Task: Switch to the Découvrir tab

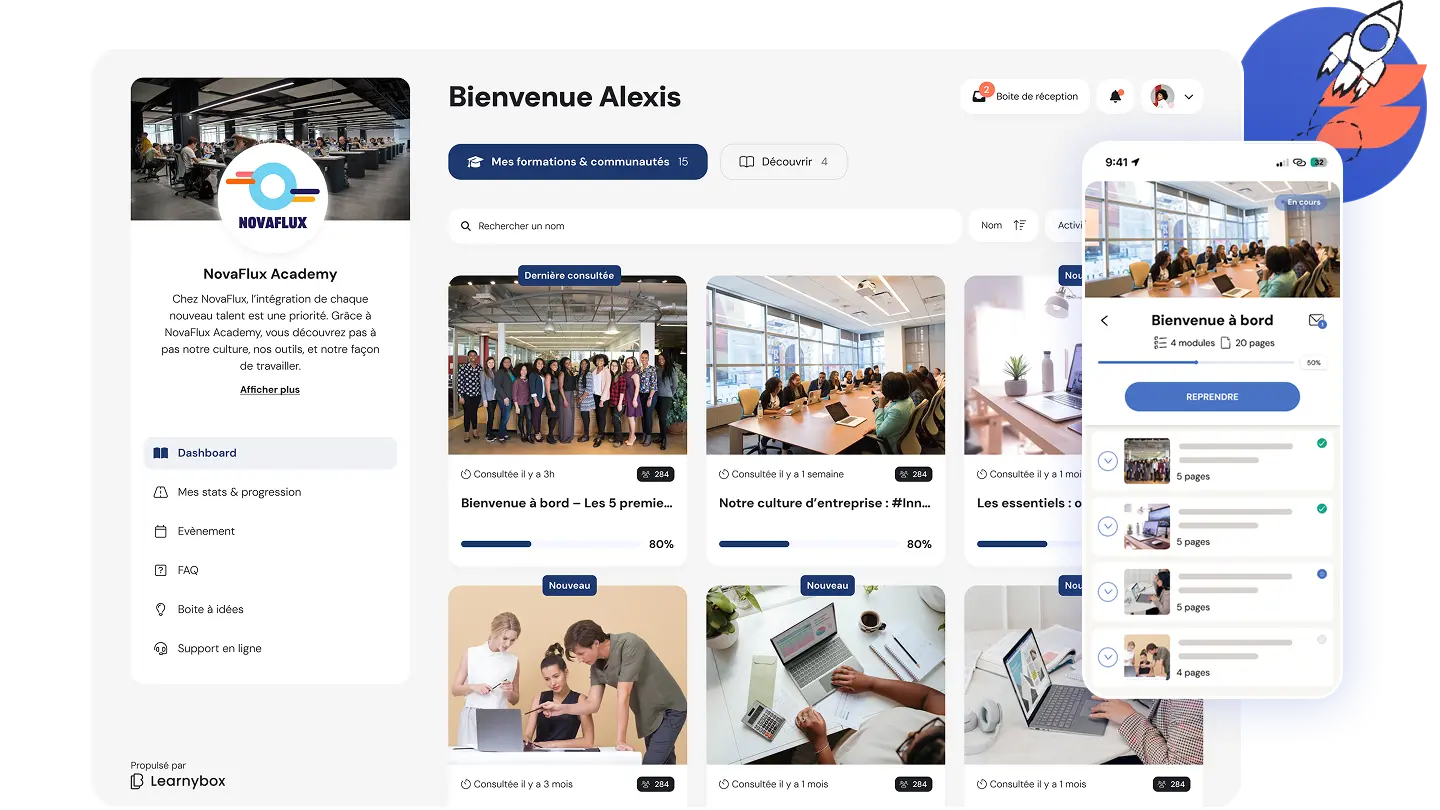Action: 784,161
